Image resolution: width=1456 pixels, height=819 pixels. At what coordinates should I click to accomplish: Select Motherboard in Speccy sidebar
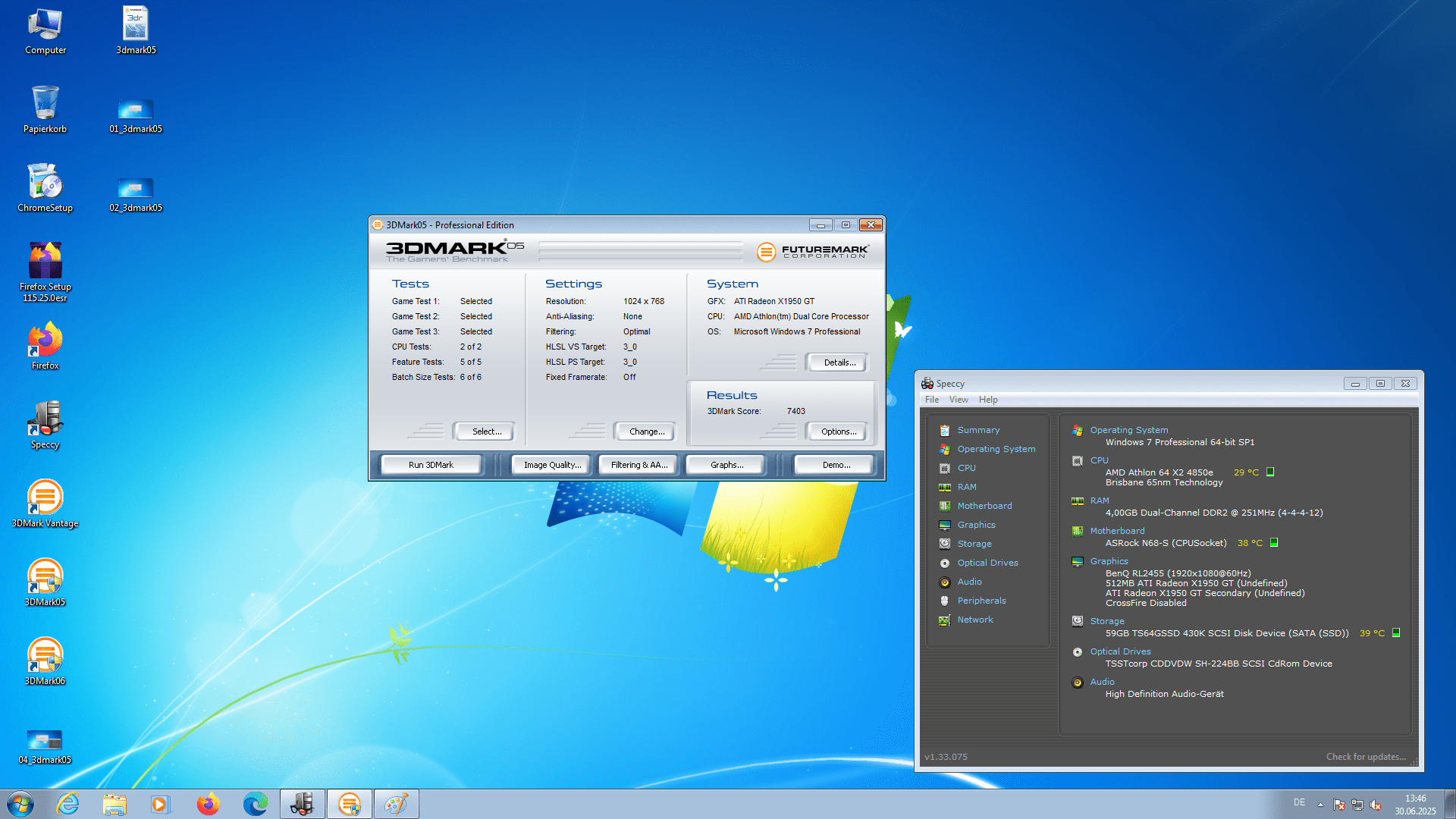coord(984,506)
